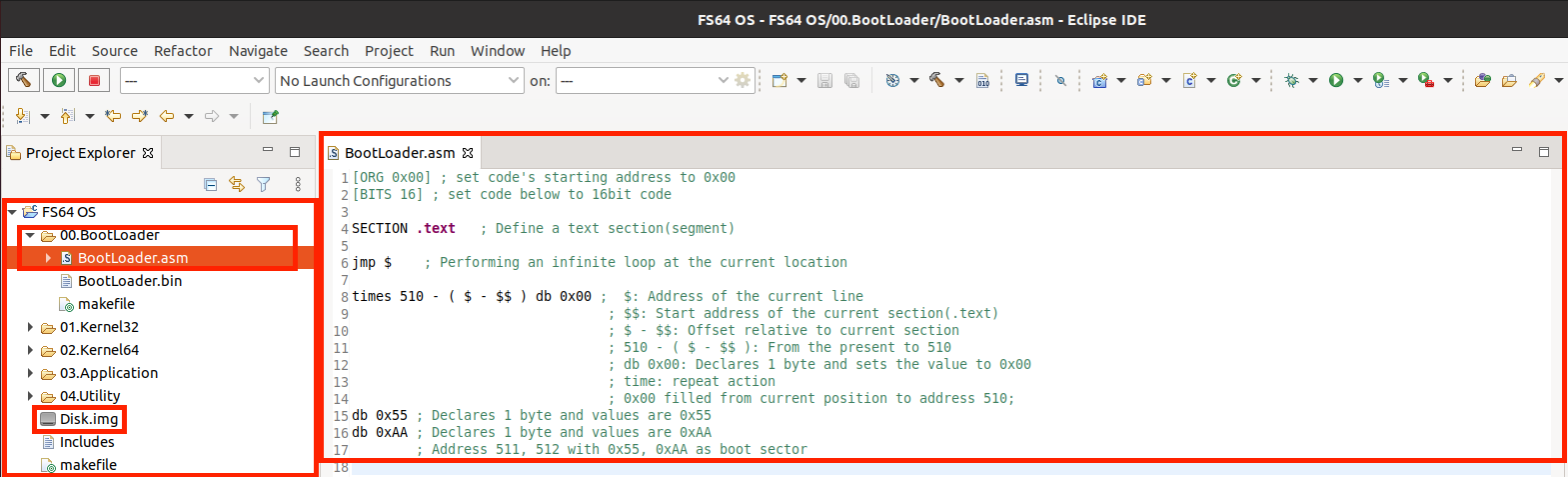Click the Back navigation arrow
Viewport: 1568px width, 477px height.
(167, 116)
